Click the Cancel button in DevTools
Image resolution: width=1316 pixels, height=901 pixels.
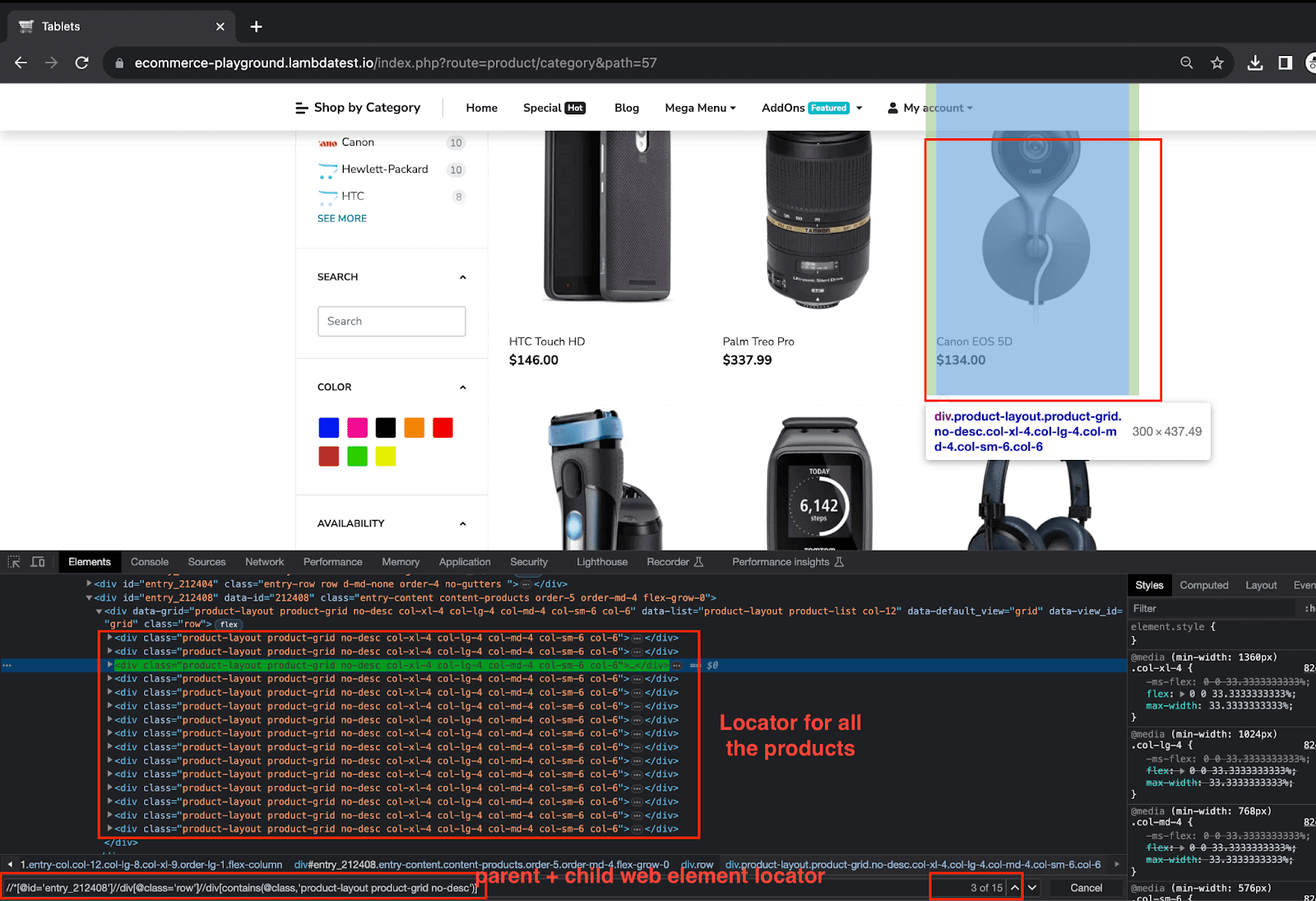(x=1087, y=888)
